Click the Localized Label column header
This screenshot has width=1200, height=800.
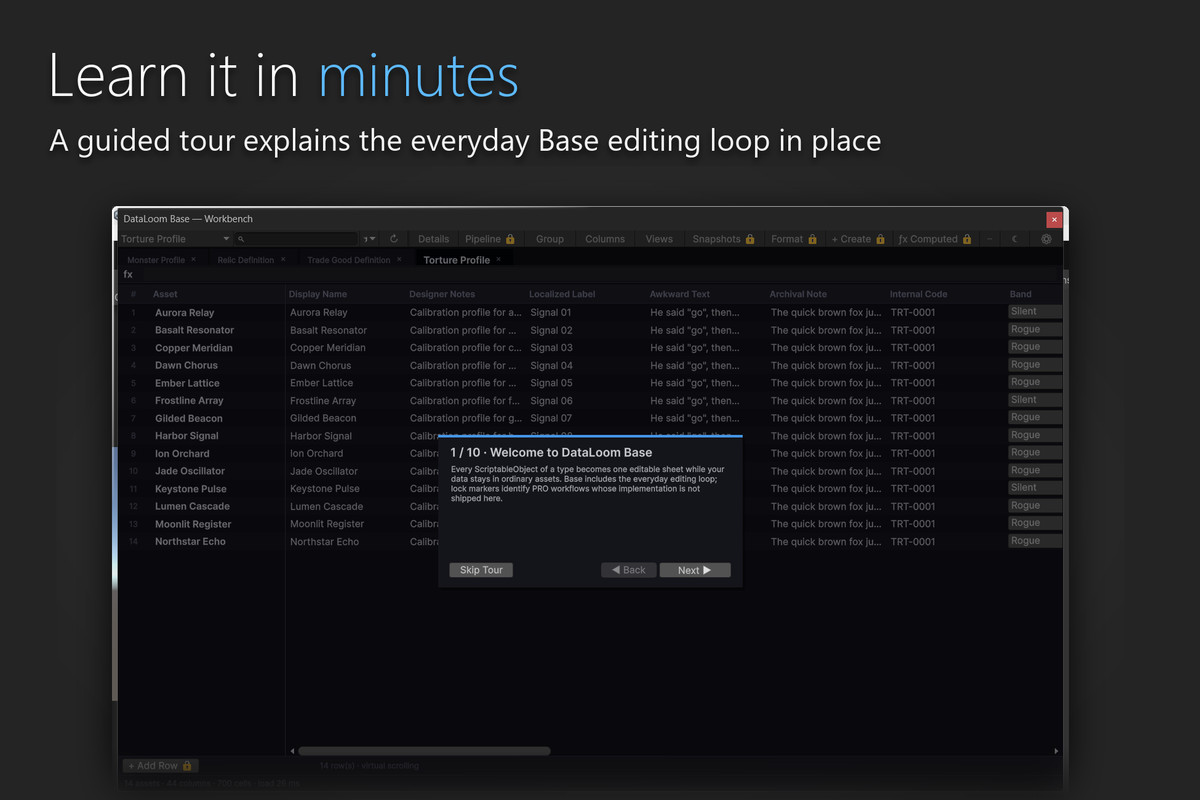click(562, 294)
